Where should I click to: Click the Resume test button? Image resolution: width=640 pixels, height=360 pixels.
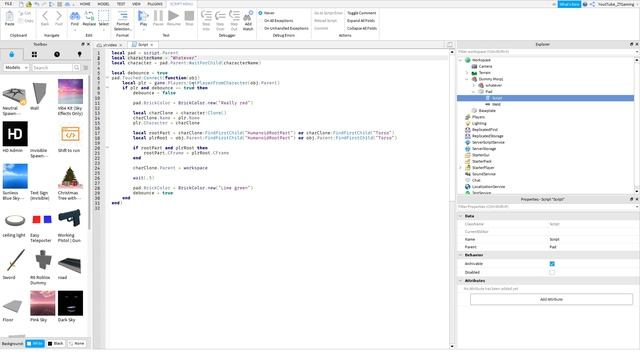173,18
